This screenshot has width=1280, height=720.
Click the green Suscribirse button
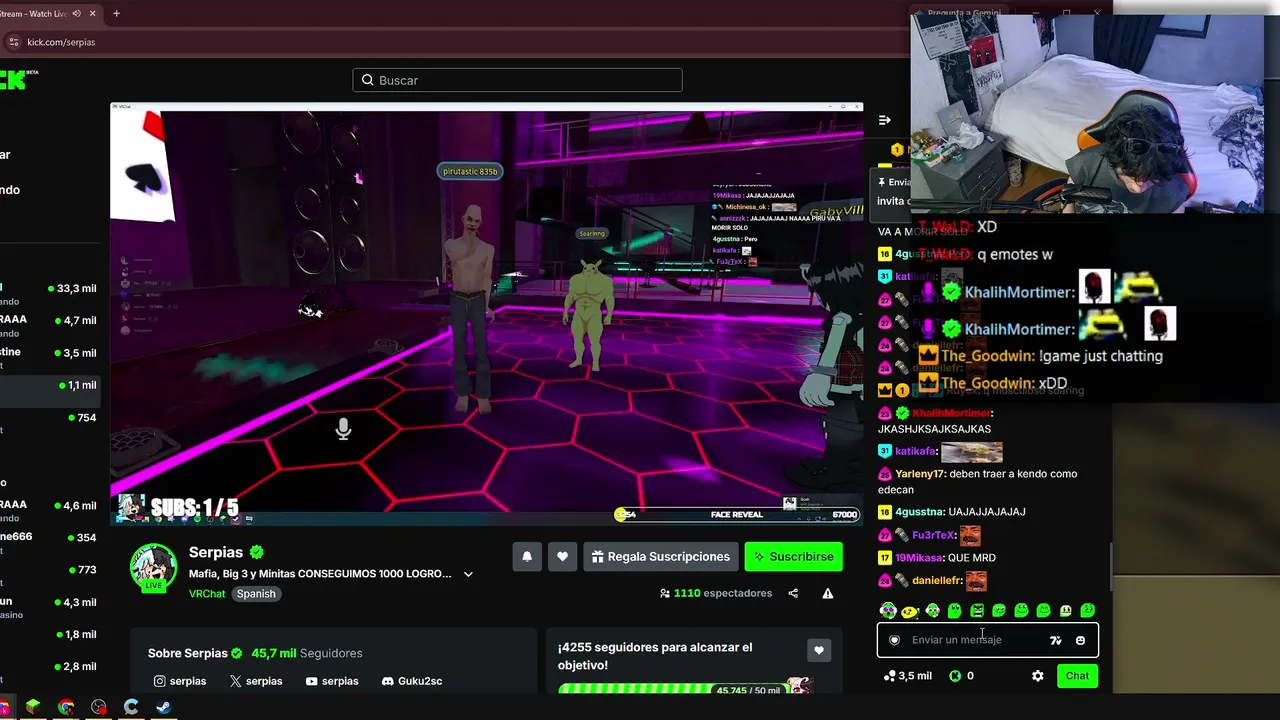point(794,557)
